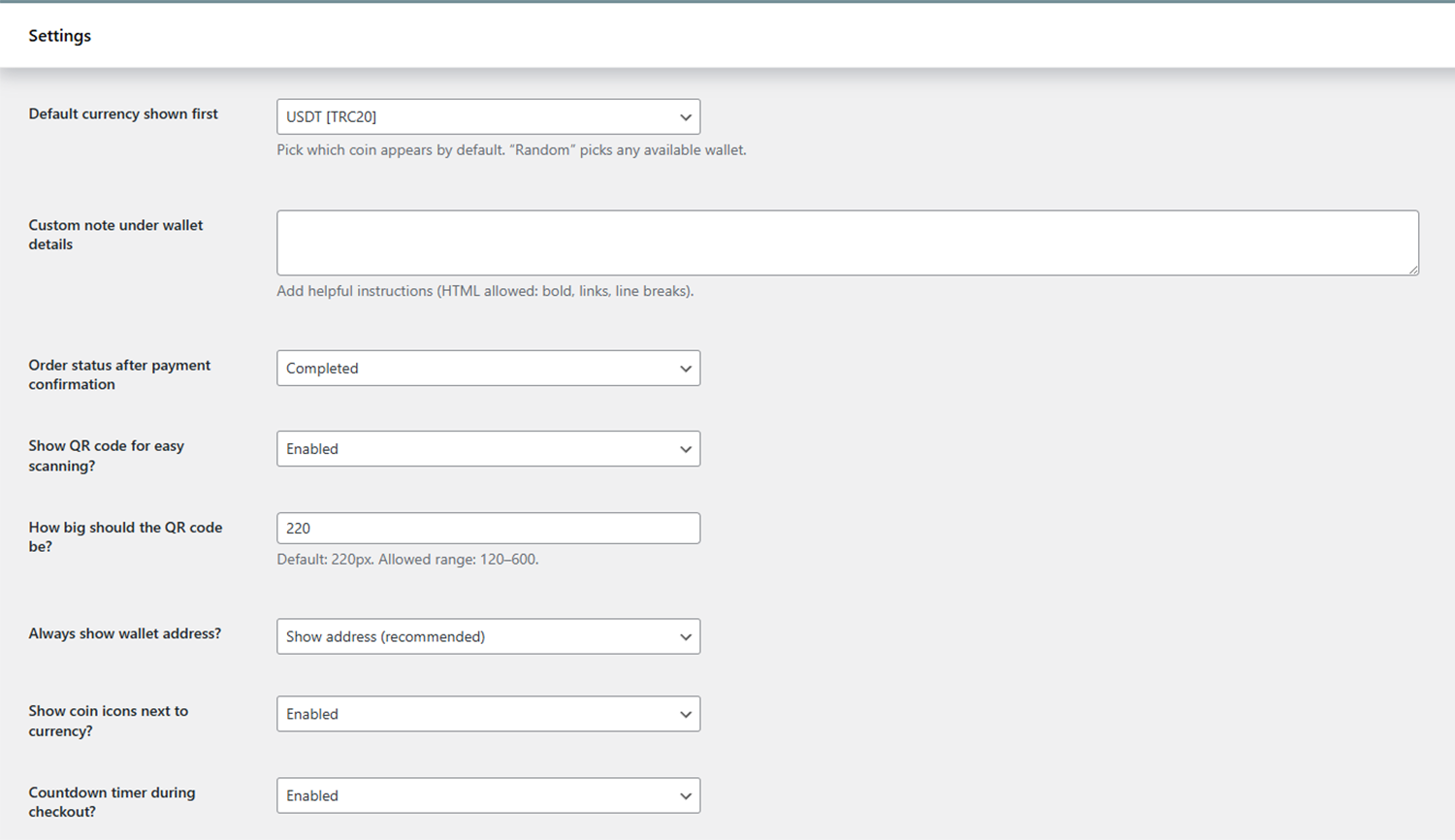Viewport: 1455px width, 840px height.
Task: Click the Show address (recommended) text
Action: [385, 636]
